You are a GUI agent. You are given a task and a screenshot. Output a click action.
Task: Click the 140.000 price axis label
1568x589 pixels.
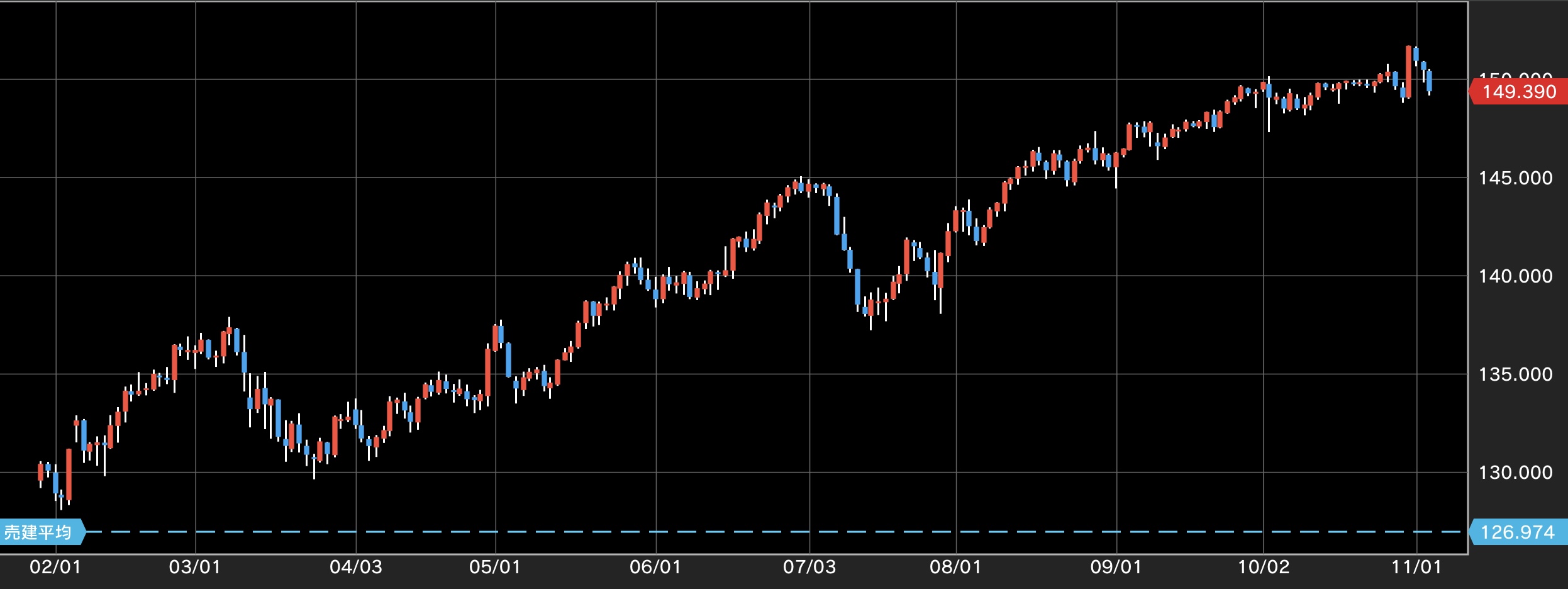click(1515, 276)
